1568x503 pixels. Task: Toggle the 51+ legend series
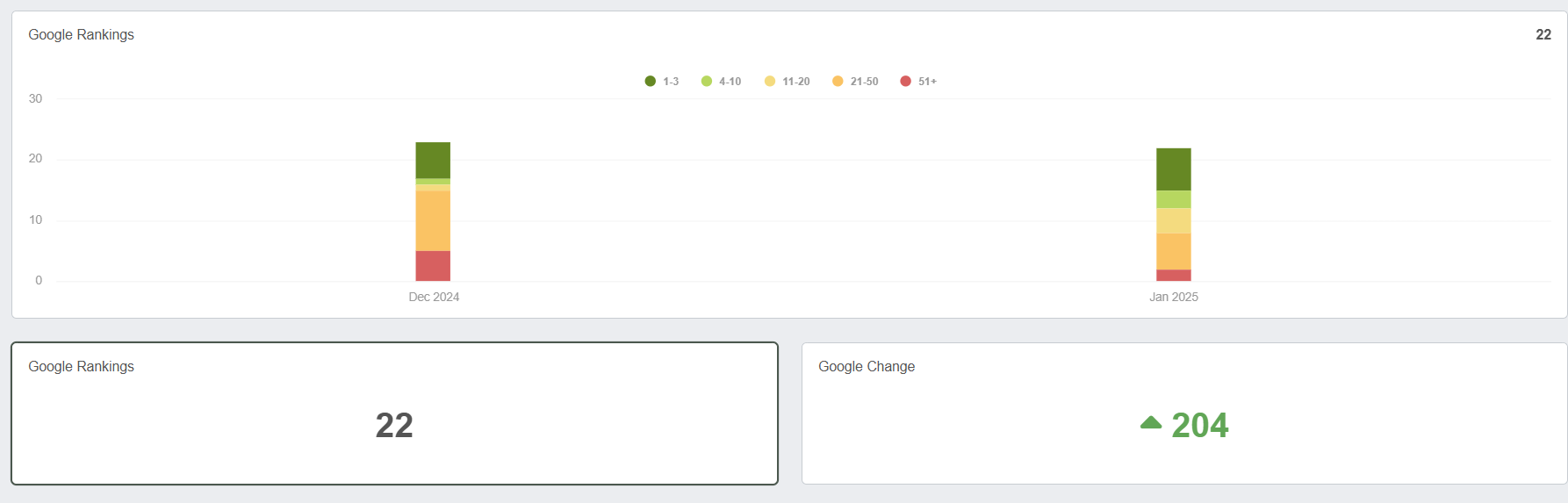[x=918, y=82]
